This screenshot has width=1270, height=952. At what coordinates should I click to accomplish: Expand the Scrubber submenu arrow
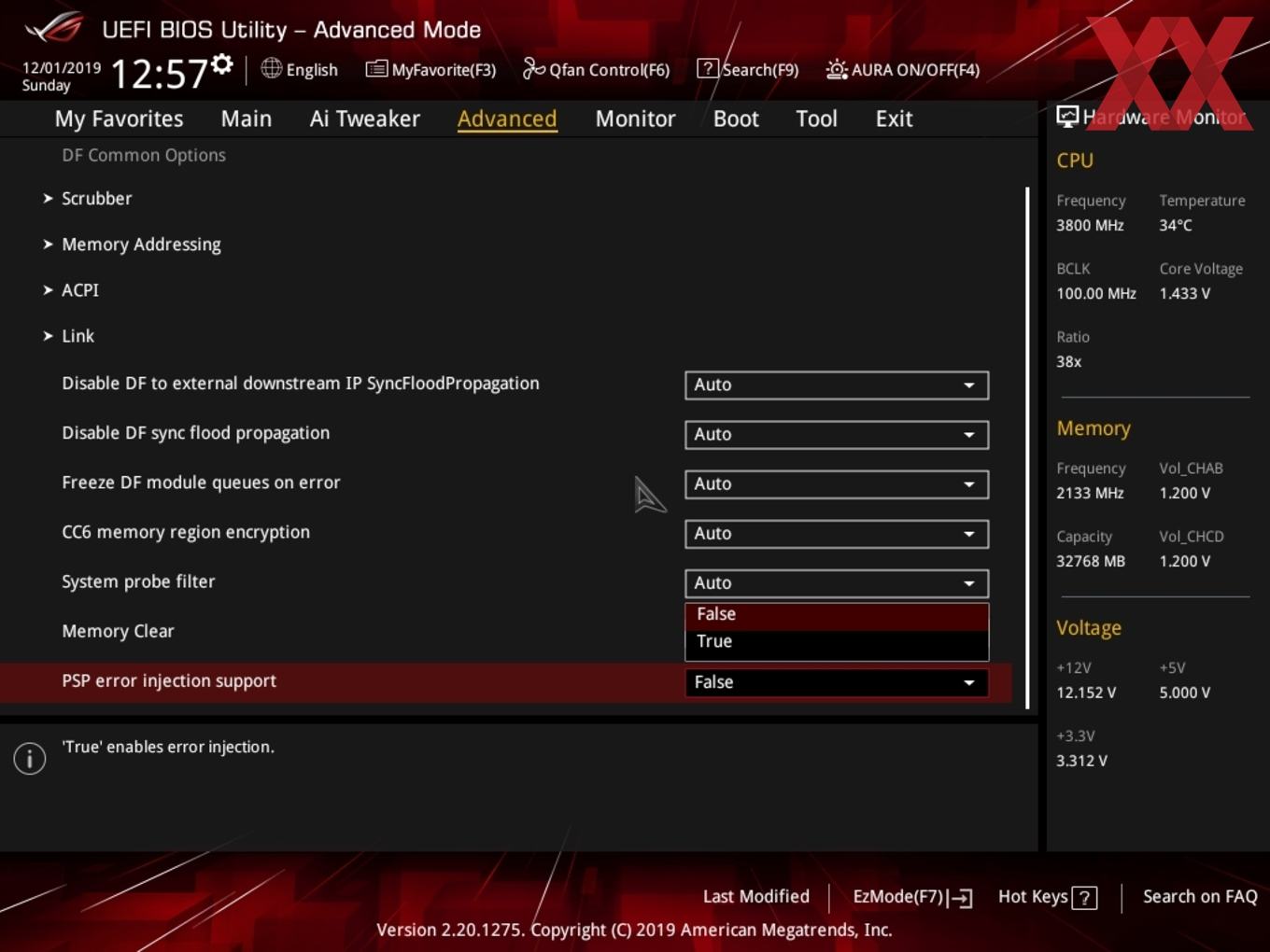48,198
